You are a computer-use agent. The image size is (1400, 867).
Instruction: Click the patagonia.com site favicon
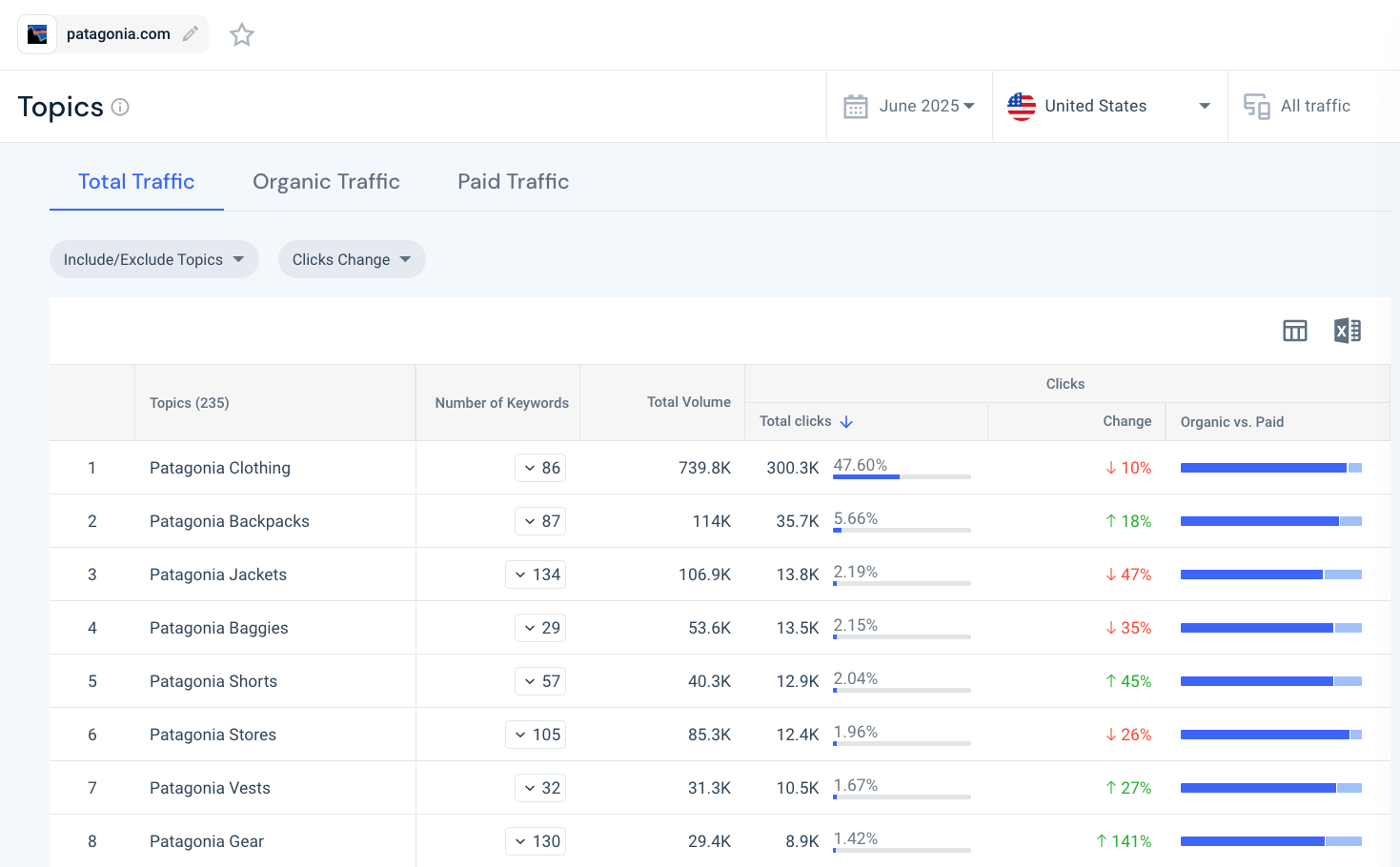pos(37,34)
